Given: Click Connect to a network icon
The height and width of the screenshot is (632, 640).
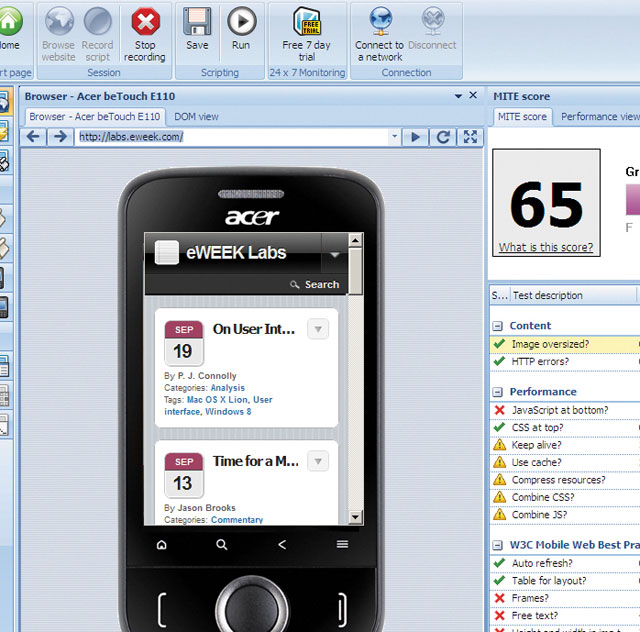Looking at the screenshot, I should point(380,20).
